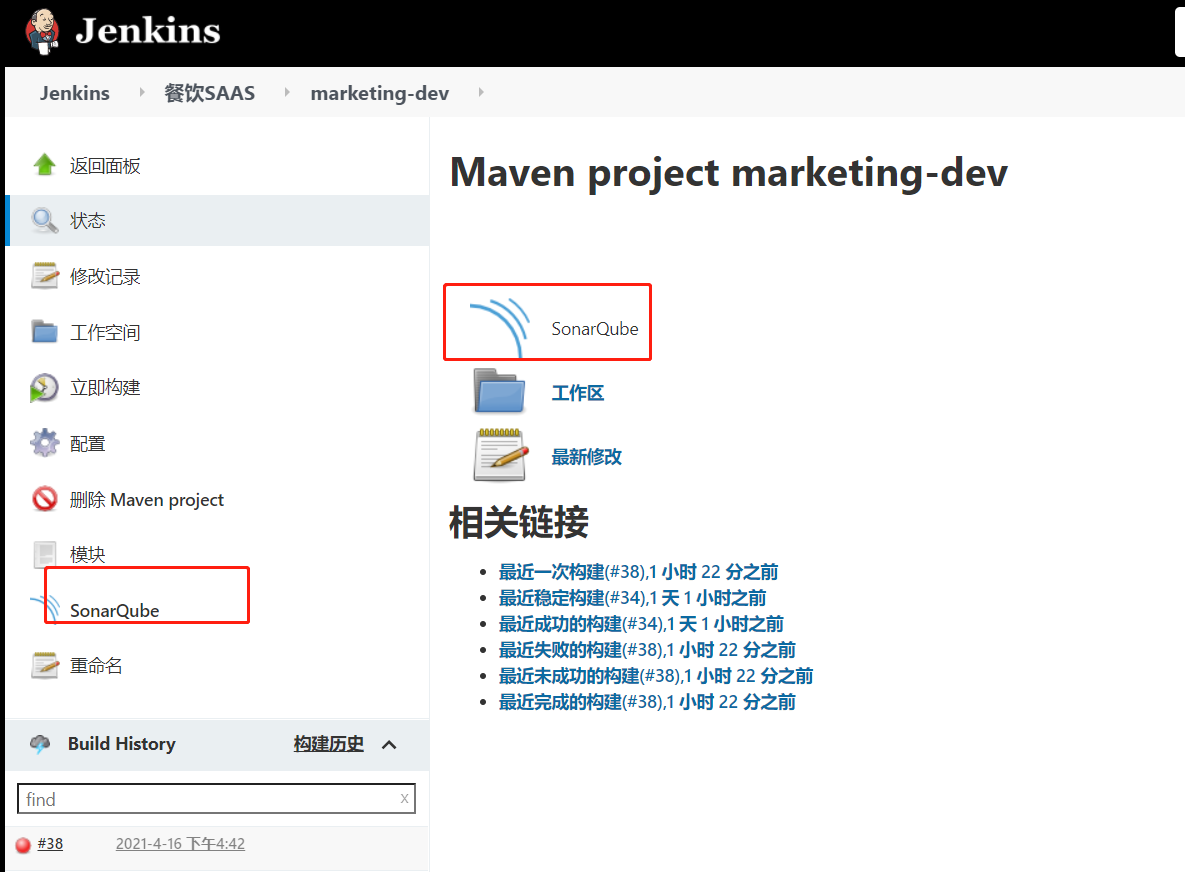Open the 工作区 link
This screenshot has width=1185, height=872.
(x=577, y=393)
